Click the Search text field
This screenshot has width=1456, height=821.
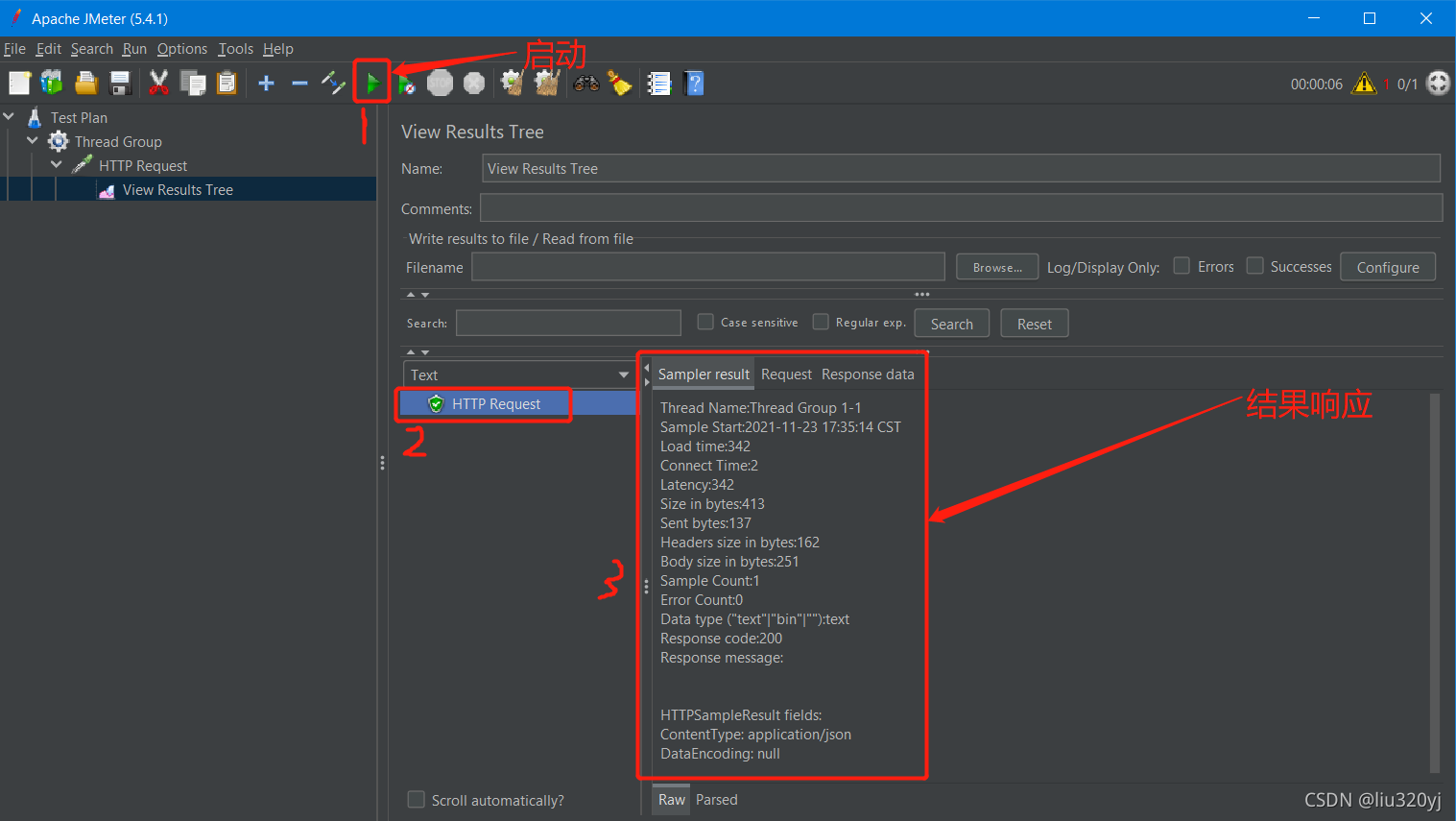[568, 323]
